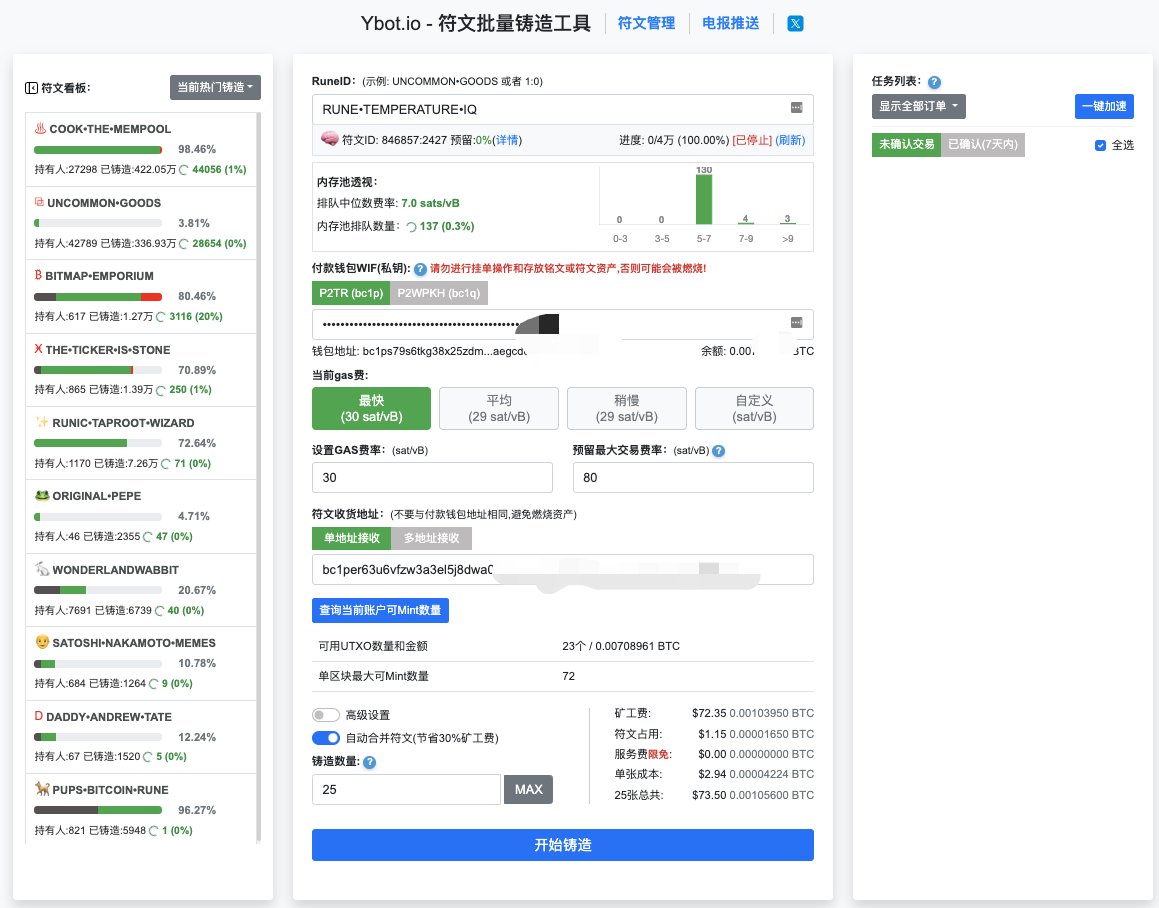Open the X (Twitter) link icon
This screenshot has width=1159, height=908.
(795, 24)
